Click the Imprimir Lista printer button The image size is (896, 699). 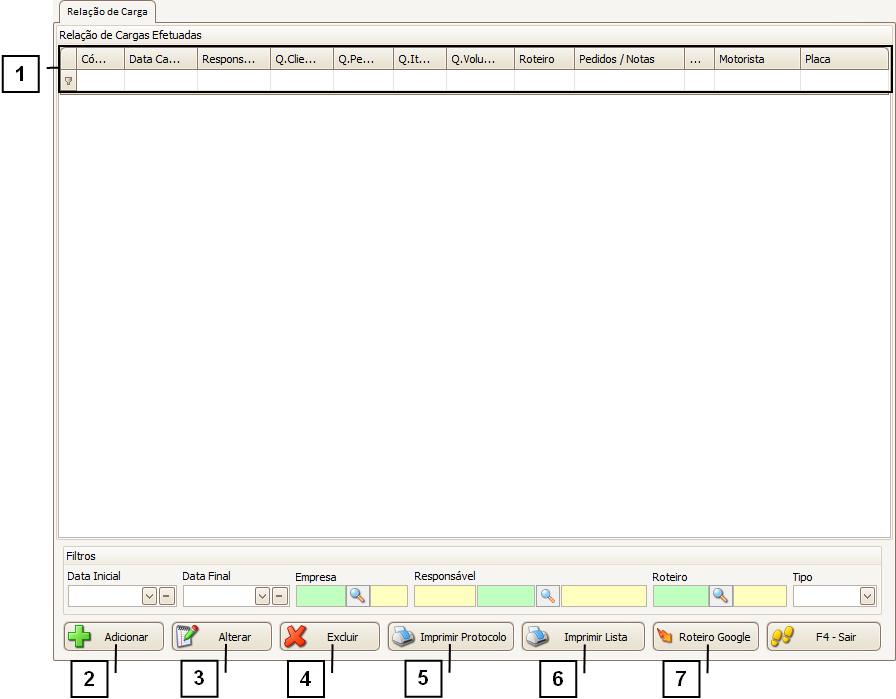(x=583, y=637)
